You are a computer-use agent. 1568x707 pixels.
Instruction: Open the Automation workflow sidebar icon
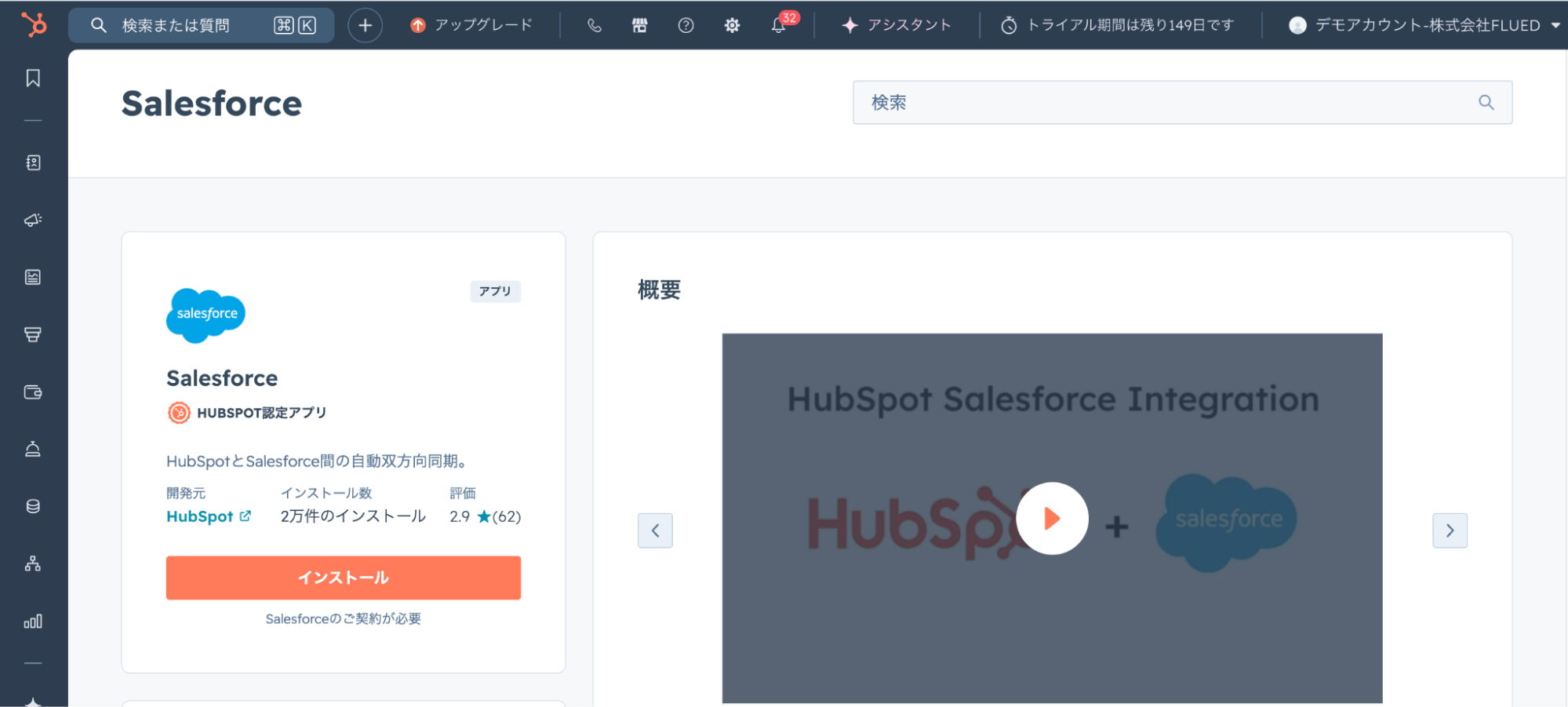click(33, 563)
